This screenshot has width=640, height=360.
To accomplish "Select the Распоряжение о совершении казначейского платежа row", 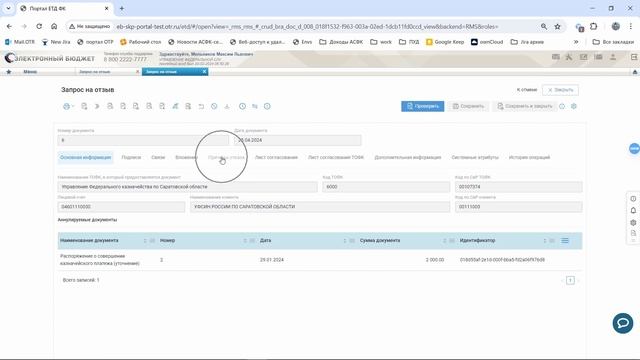I will click(320, 260).
